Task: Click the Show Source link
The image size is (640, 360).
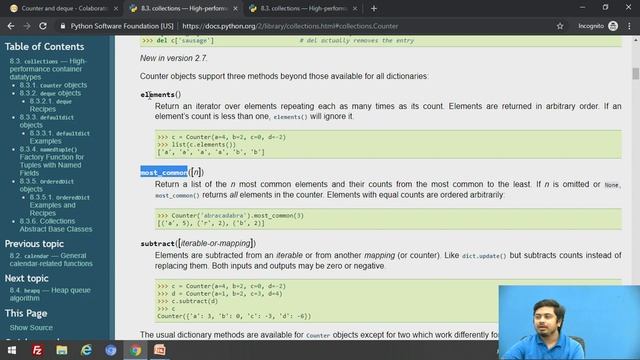Action: coord(31,327)
